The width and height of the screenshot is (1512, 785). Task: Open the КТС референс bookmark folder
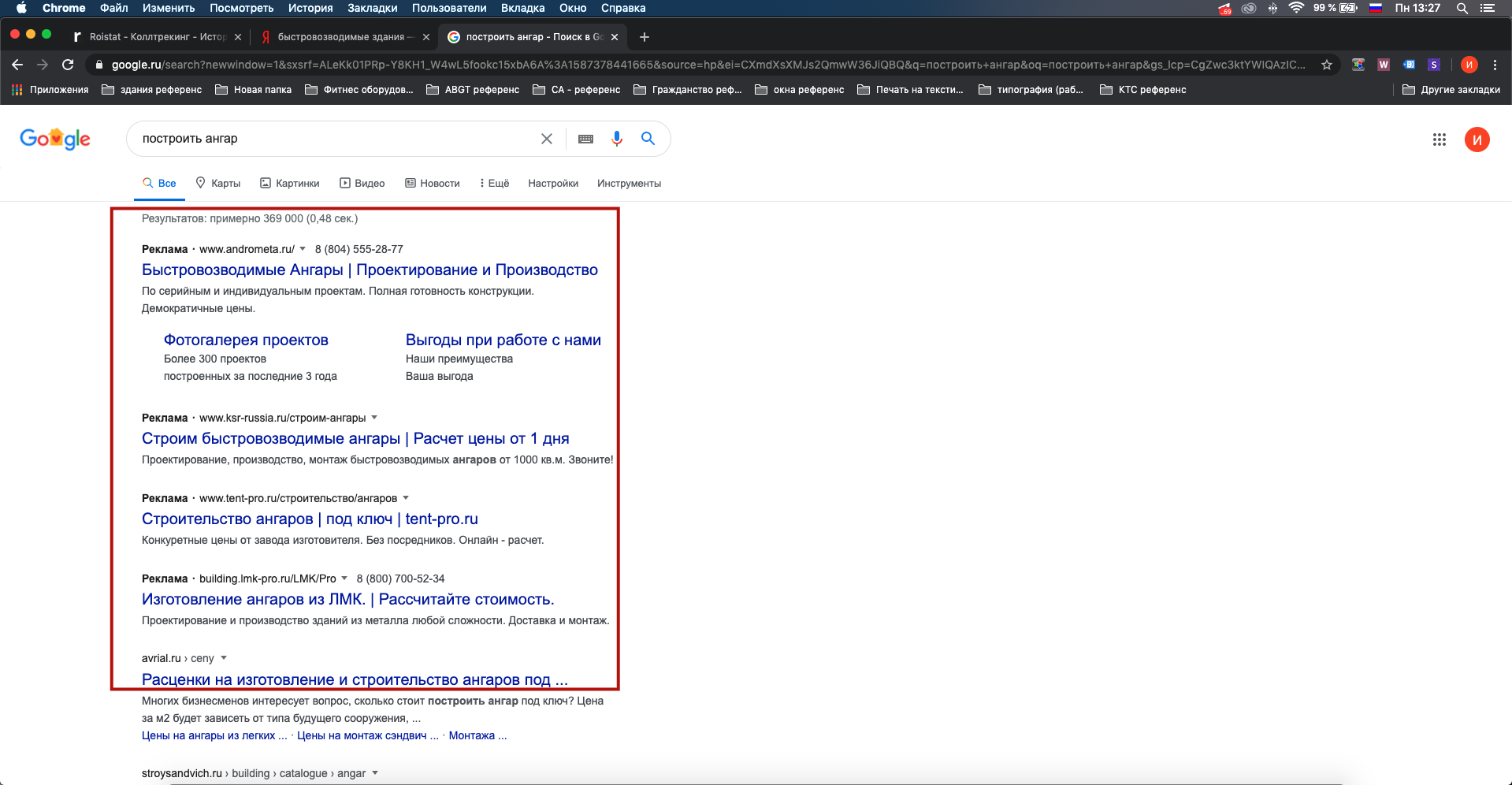[x=1143, y=90]
